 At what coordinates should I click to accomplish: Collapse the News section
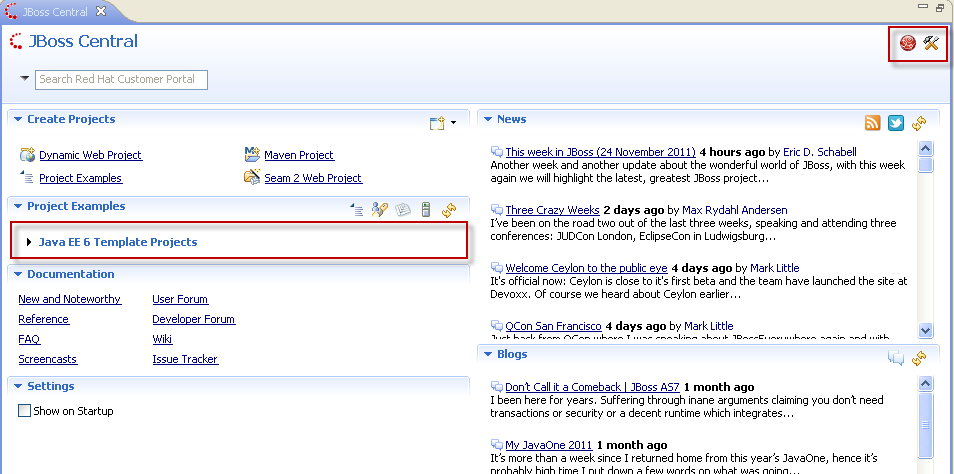pyautogui.click(x=488, y=120)
